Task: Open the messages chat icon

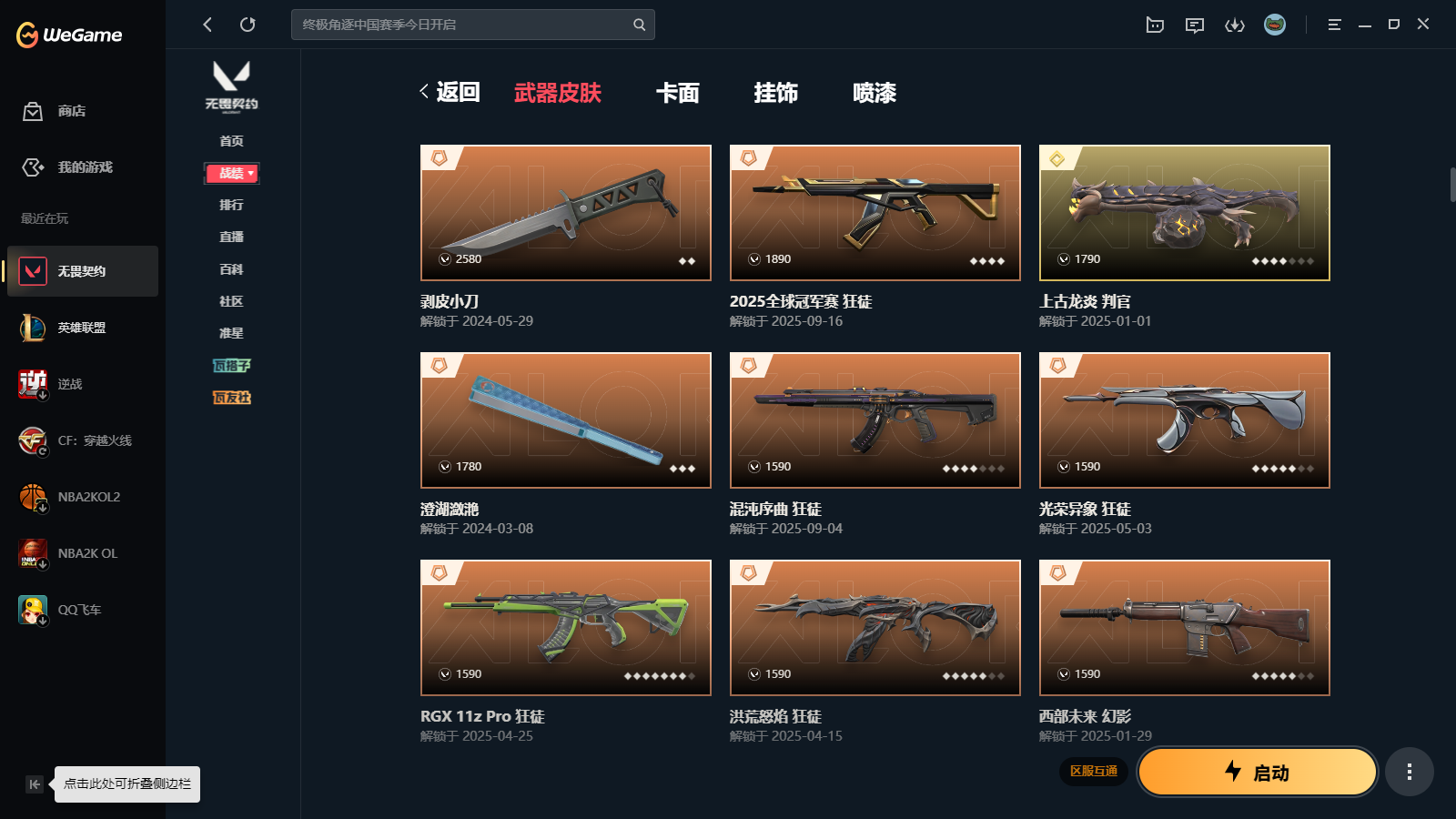Action: tap(1195, 25)
